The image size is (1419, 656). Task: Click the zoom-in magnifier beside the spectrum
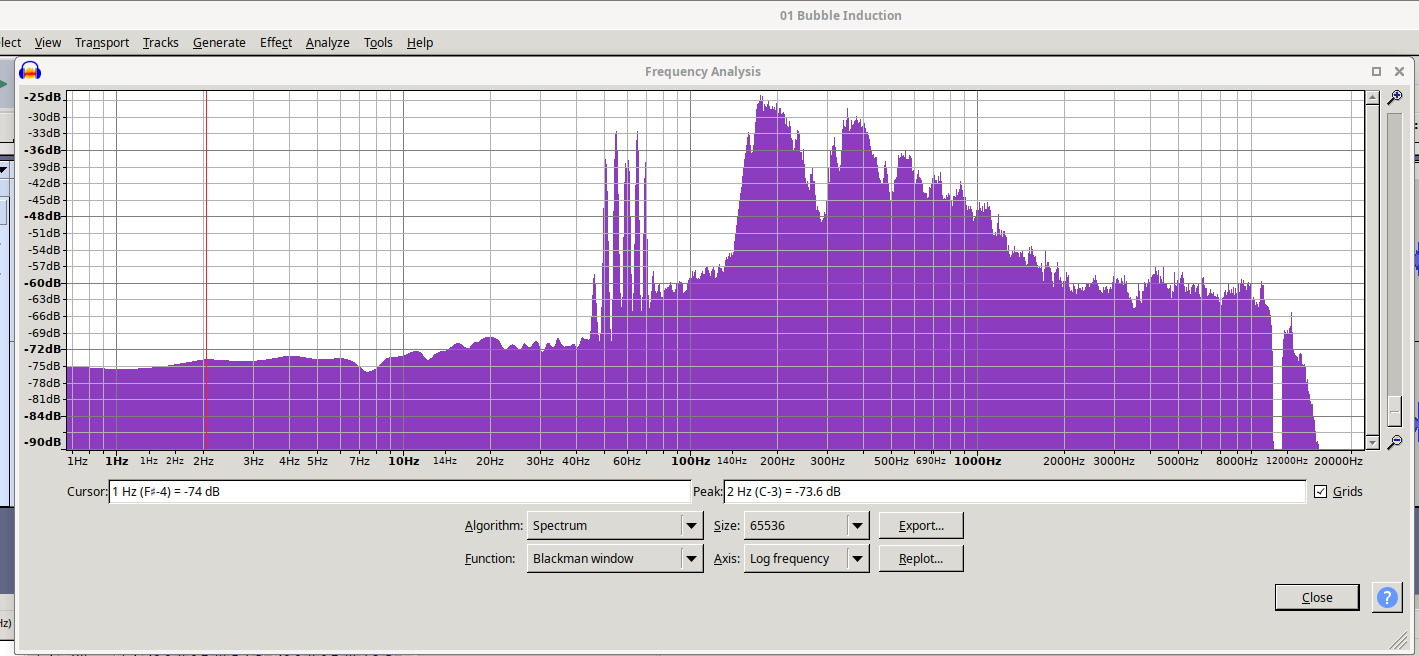1395,97
